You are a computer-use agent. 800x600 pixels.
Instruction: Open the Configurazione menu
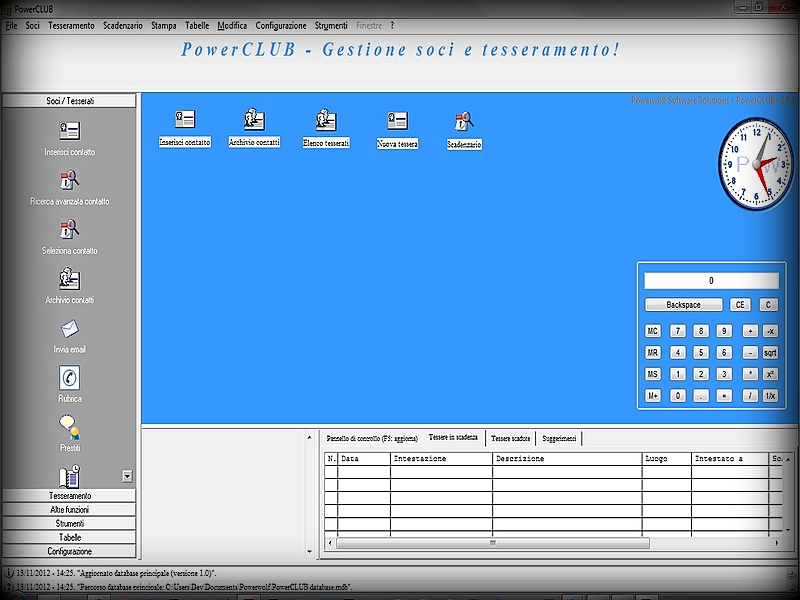[x=281, y=26]
